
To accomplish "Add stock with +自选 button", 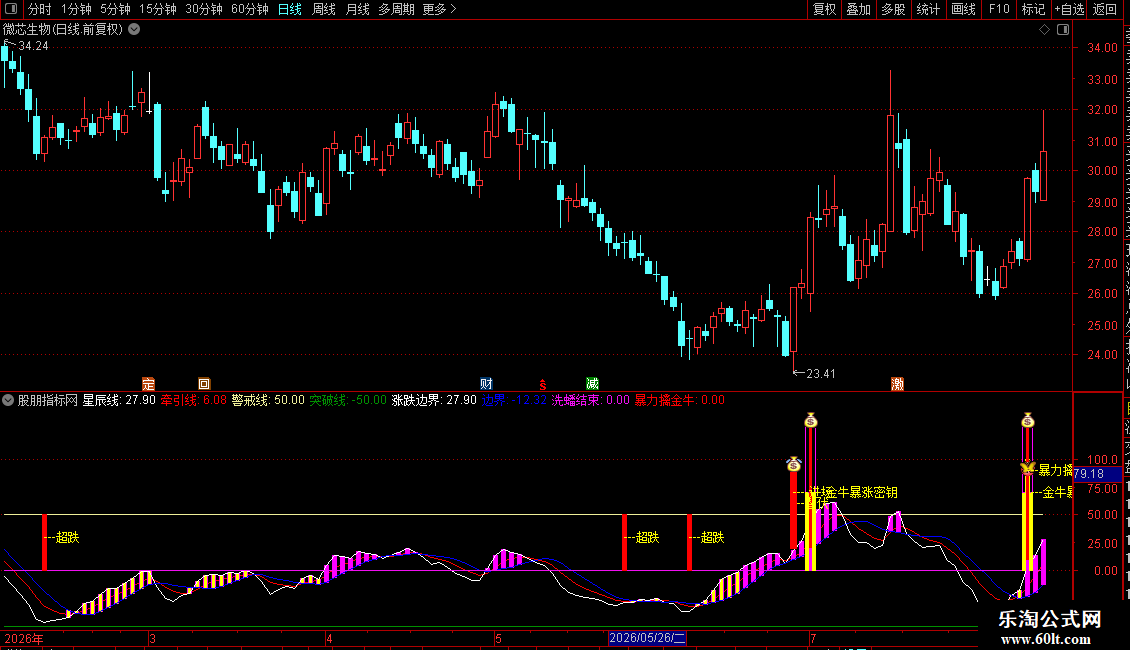I will [1069, 9].
